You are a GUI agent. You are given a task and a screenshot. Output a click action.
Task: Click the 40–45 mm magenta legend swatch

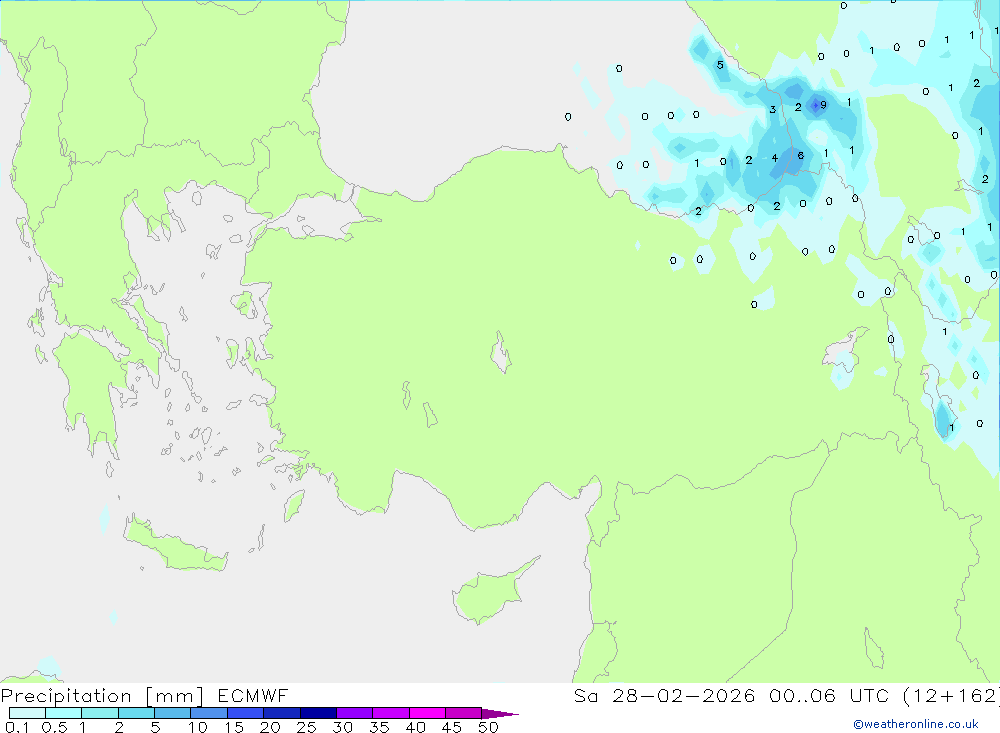click(427, 713)
